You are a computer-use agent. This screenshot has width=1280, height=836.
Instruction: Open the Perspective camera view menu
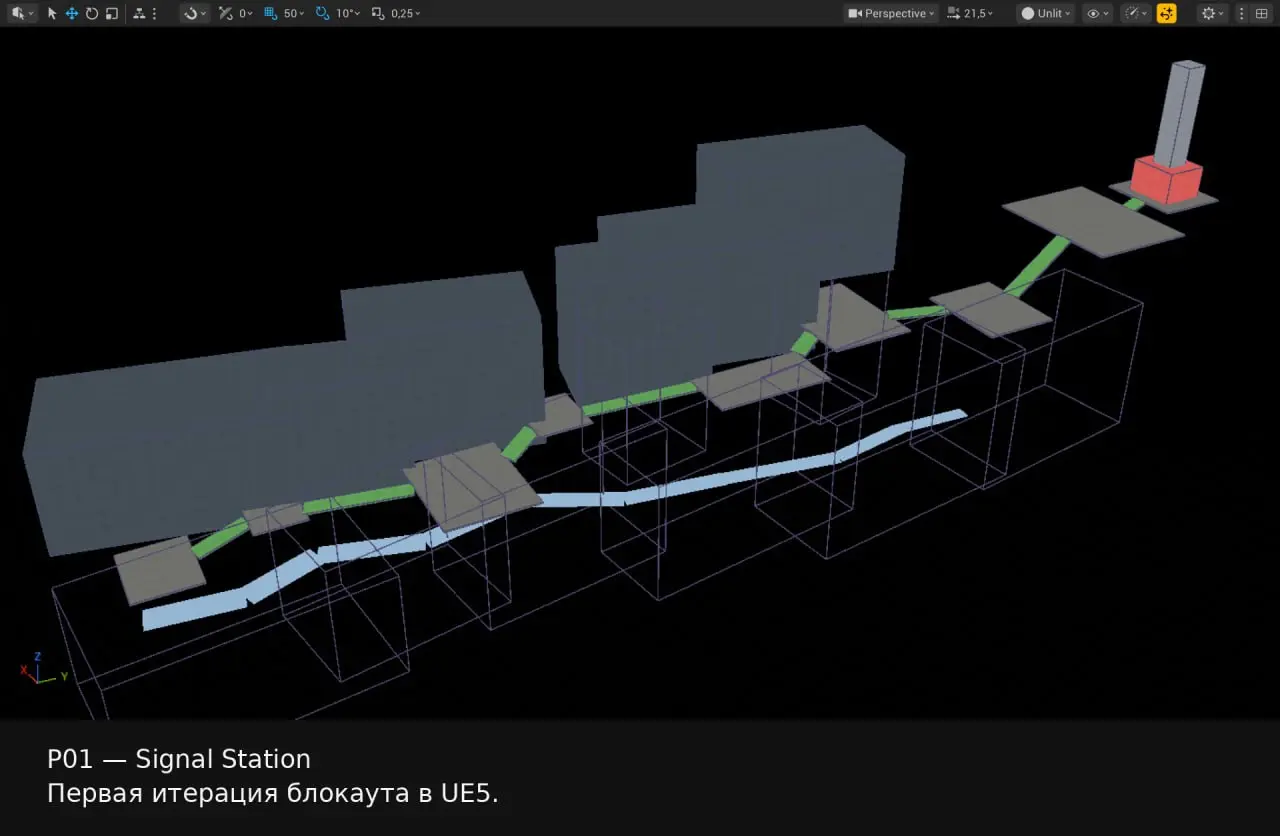891,14
